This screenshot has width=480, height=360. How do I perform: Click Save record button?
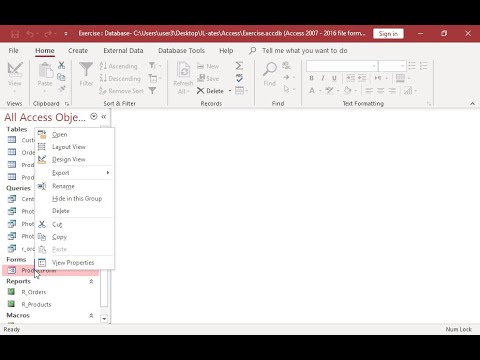(208, 78)
